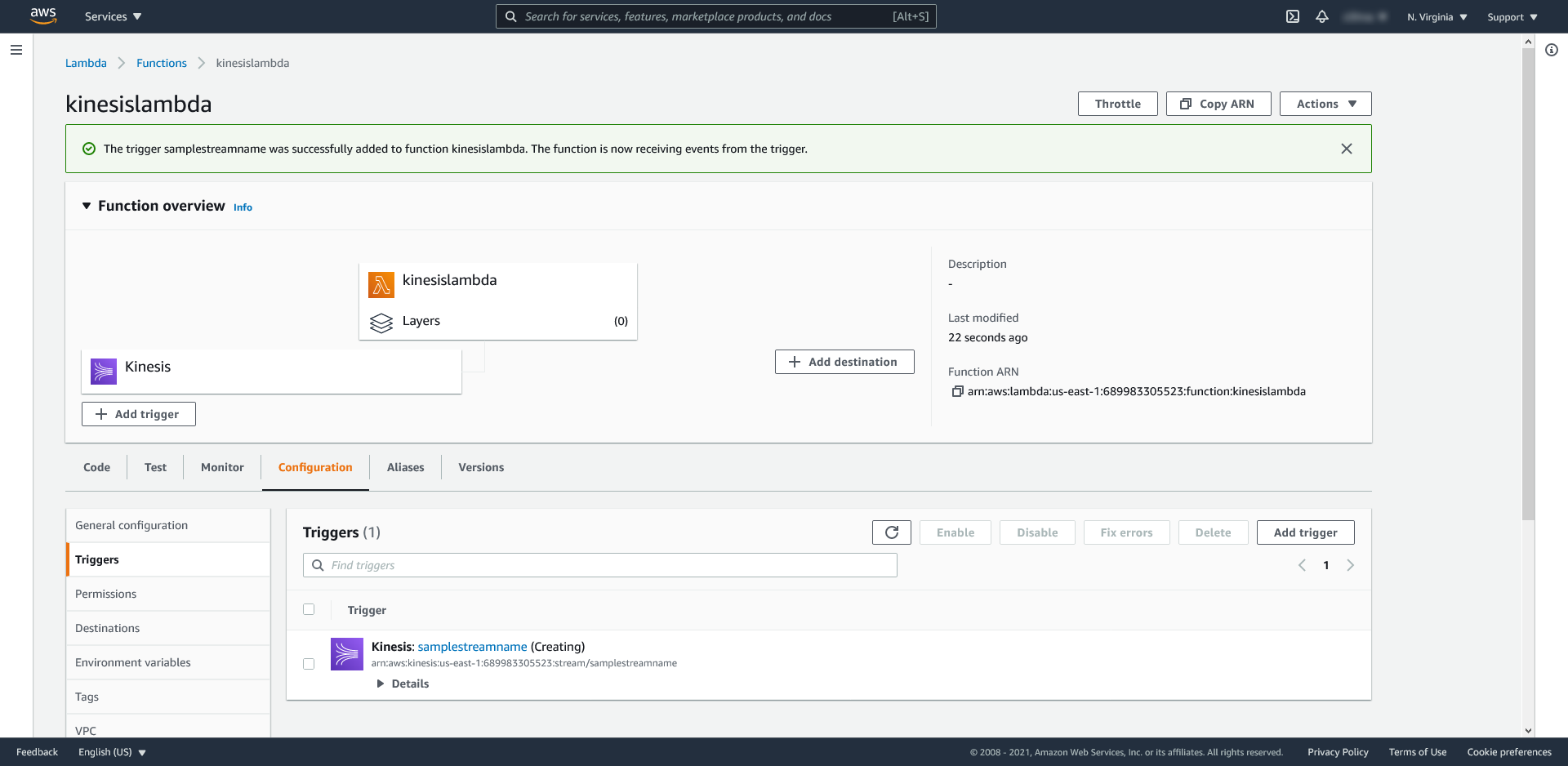
Task: Click the kinesislambda Lambda function icon
Action: tap(381, 284)
